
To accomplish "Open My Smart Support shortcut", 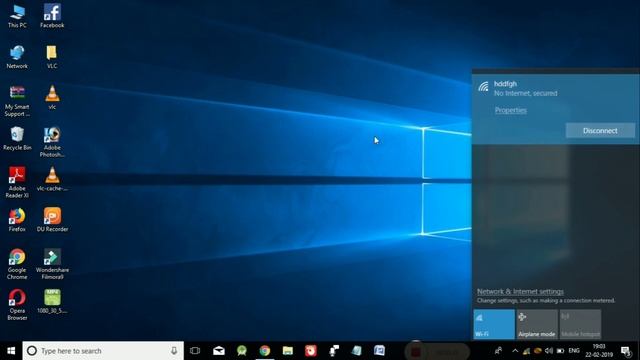I will (x=17, y=101).
